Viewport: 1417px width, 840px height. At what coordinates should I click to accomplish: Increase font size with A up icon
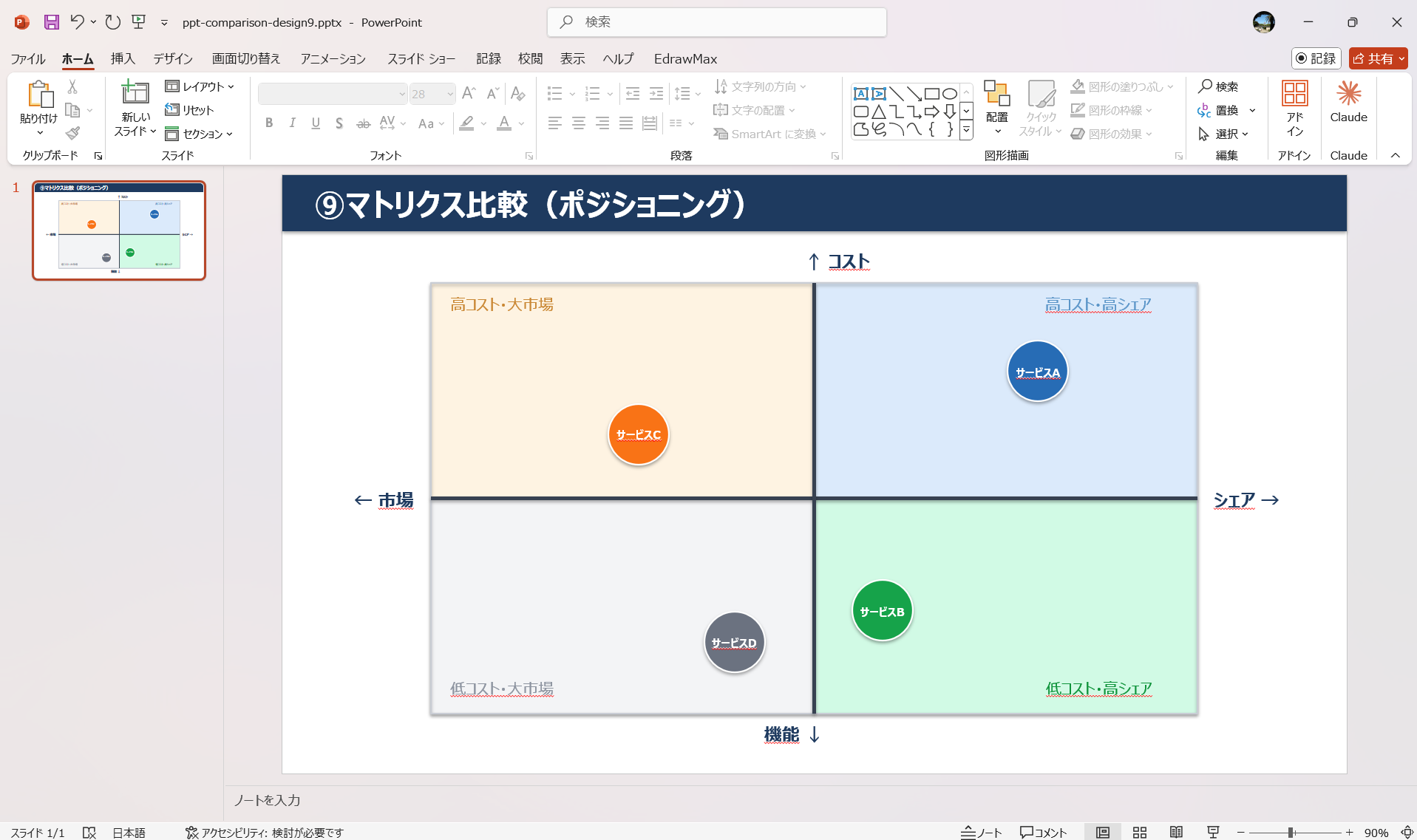(x=469, y=93)
